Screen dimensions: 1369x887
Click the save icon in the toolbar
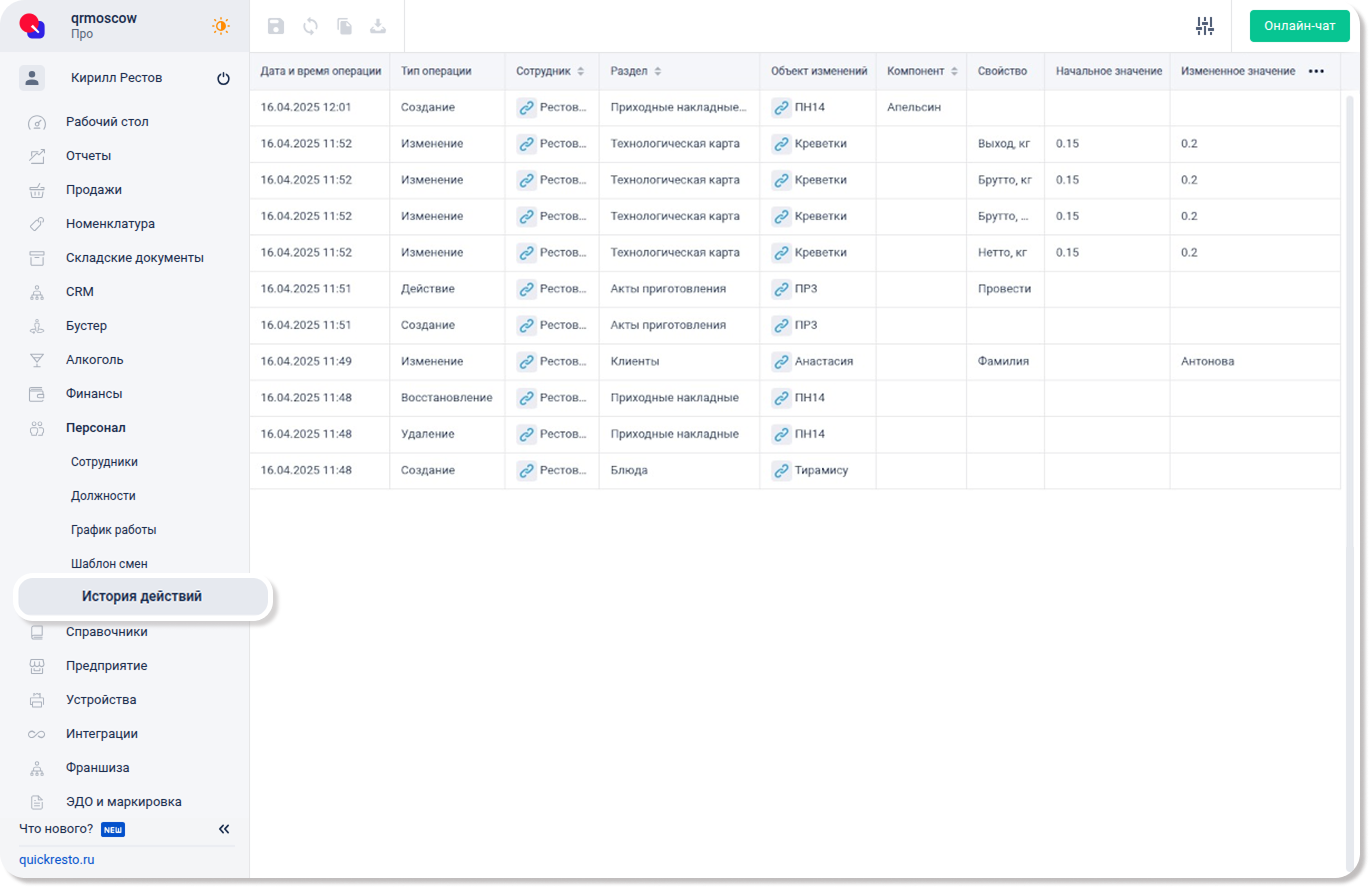pyautogui.click(x=276, y=27)
